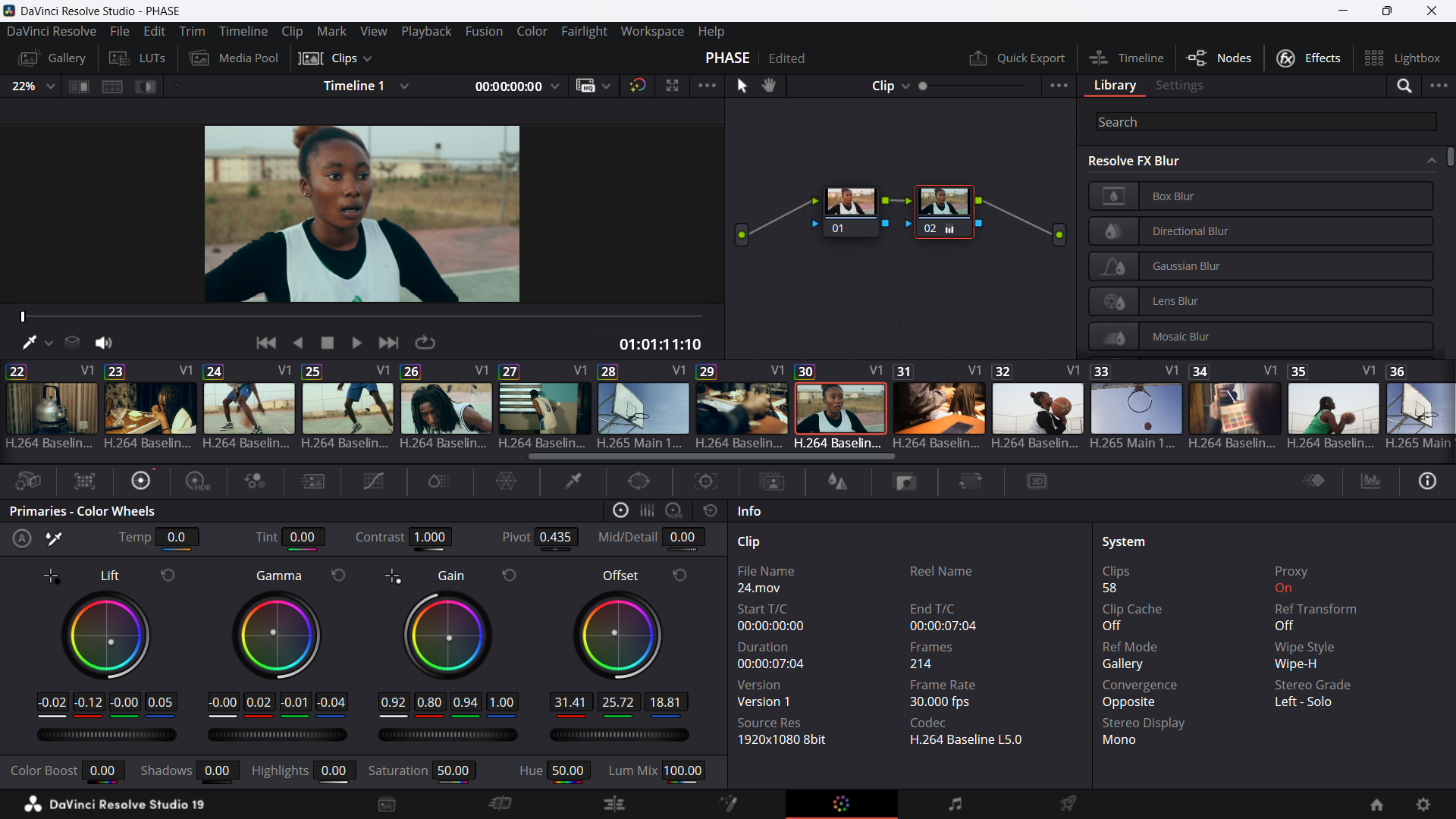This screenshot has height=819, width=1456.
Task: Click the Scopes icon
Action: pyautogui.click(x=1370, y=482)
